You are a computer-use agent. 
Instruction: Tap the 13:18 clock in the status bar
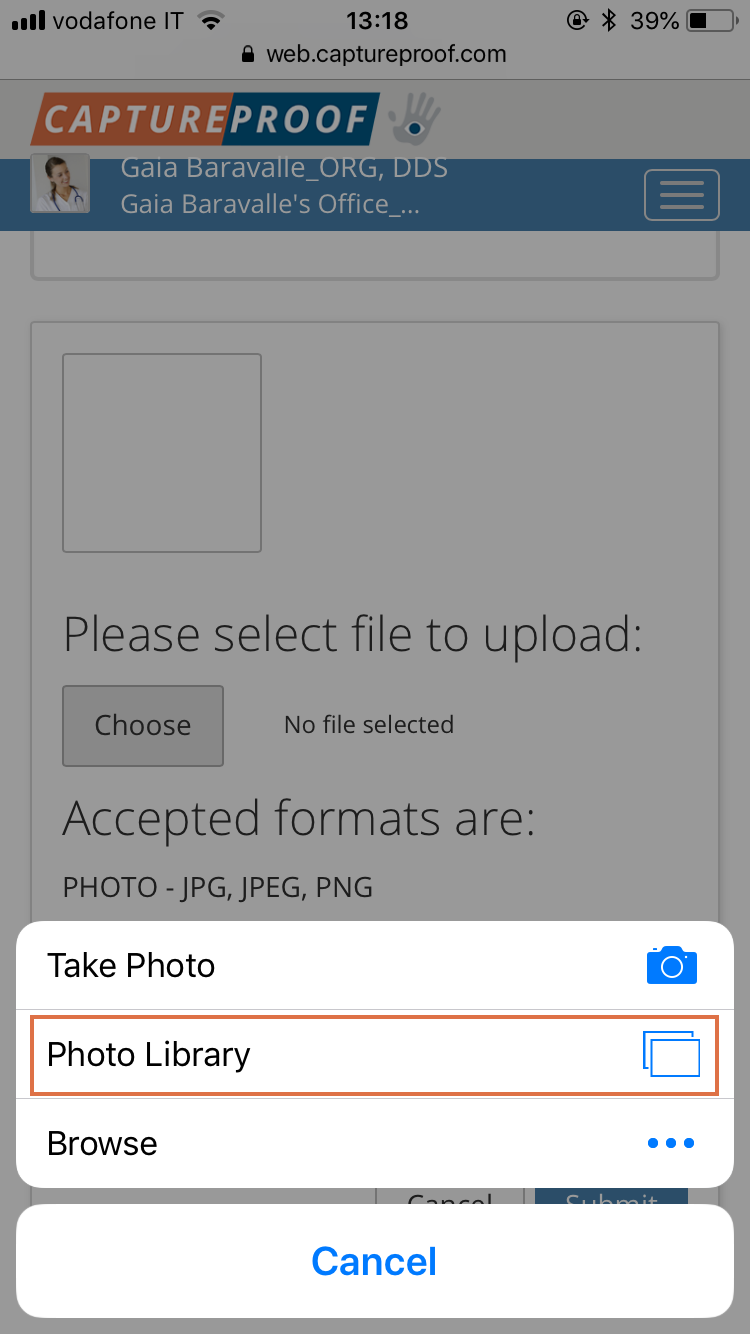[x=377, y=20]
